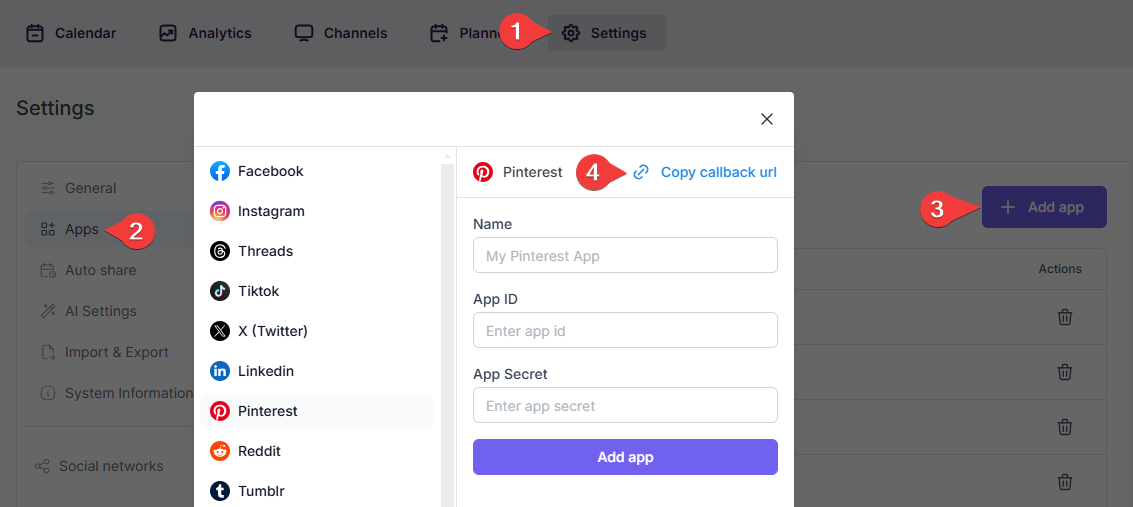Click the Apps grid icon

point(48,230)
